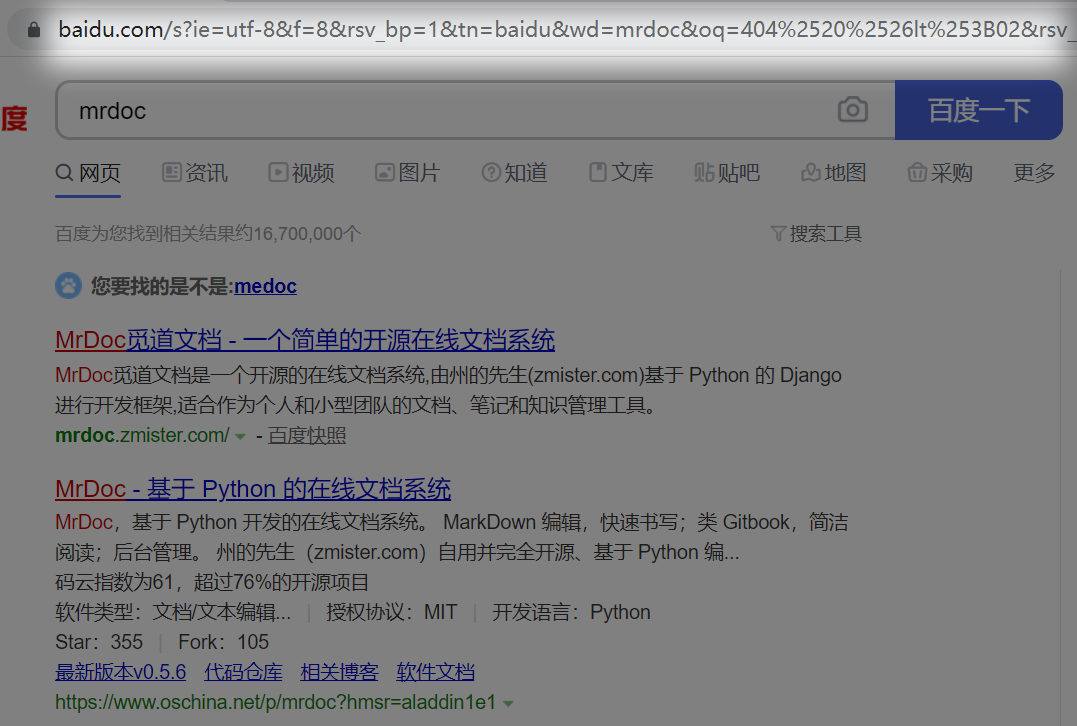The height and width of the screenshot is (726, 1077).
Task: Open the 图片 tab
Action: [x=407, y=172]
